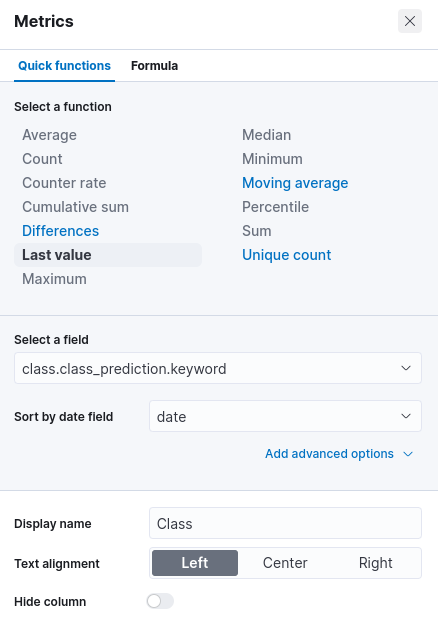Pick the Differences function
Screen dimensions: 442x633
click(61, 231)
